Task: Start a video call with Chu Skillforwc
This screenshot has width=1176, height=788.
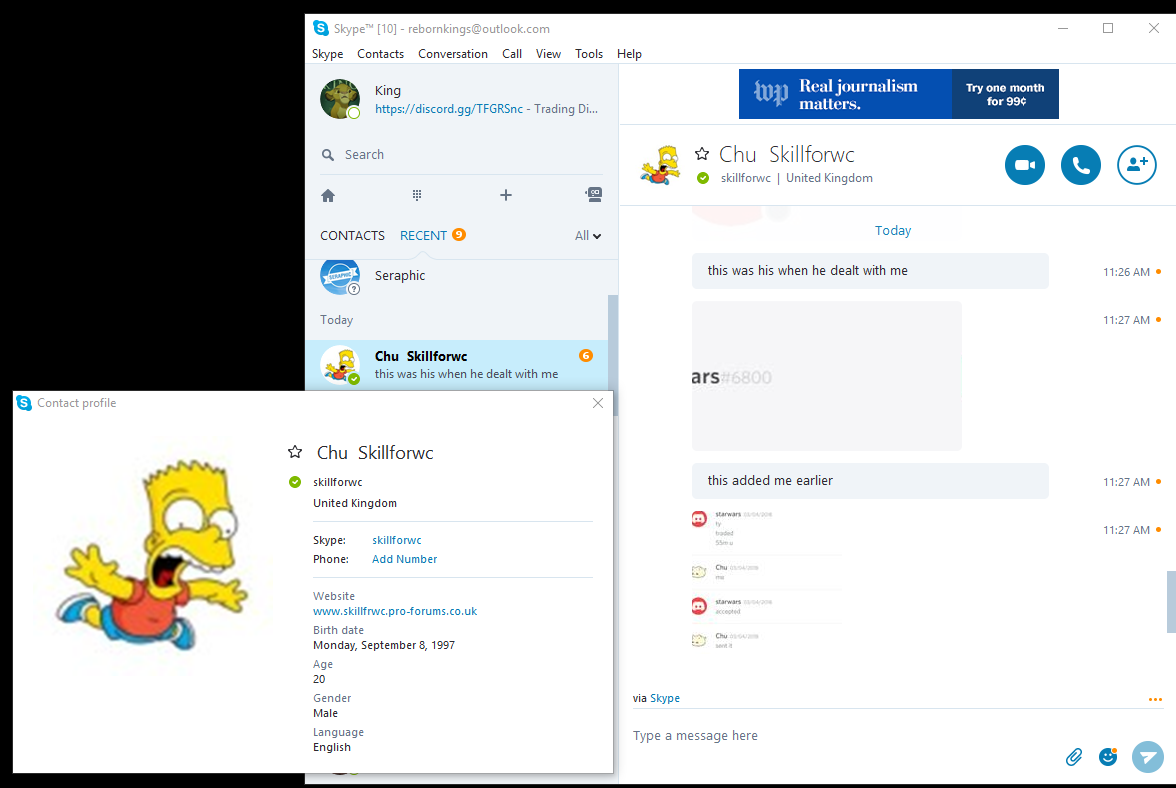Action: point(1024,165)
